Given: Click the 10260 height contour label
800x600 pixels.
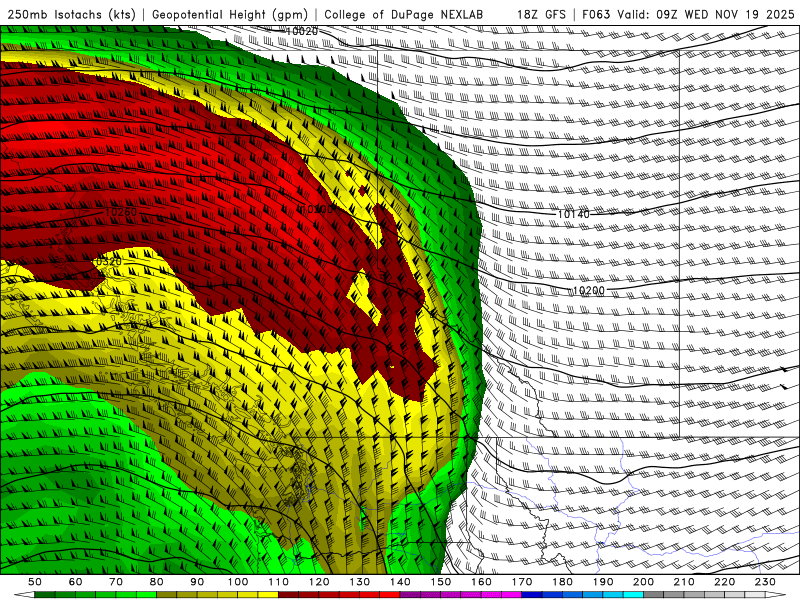Looking at the screenshot, I should point(120,212).
